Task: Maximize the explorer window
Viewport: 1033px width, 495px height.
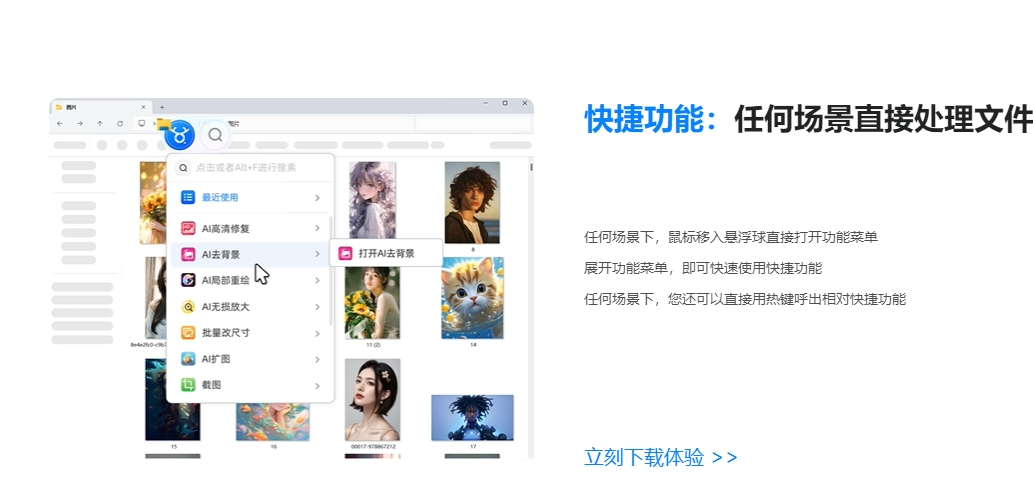Action: (x=505, y=103)
